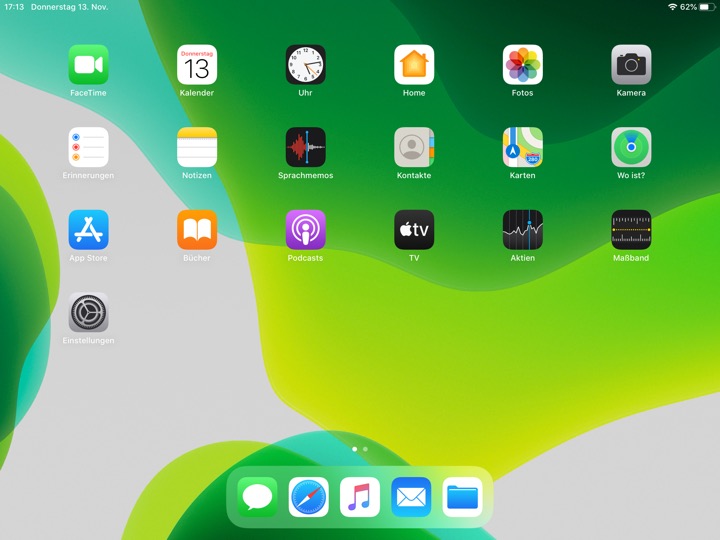Open Erinnerungen reminders app
720x540 pixels.
[89, 147]
